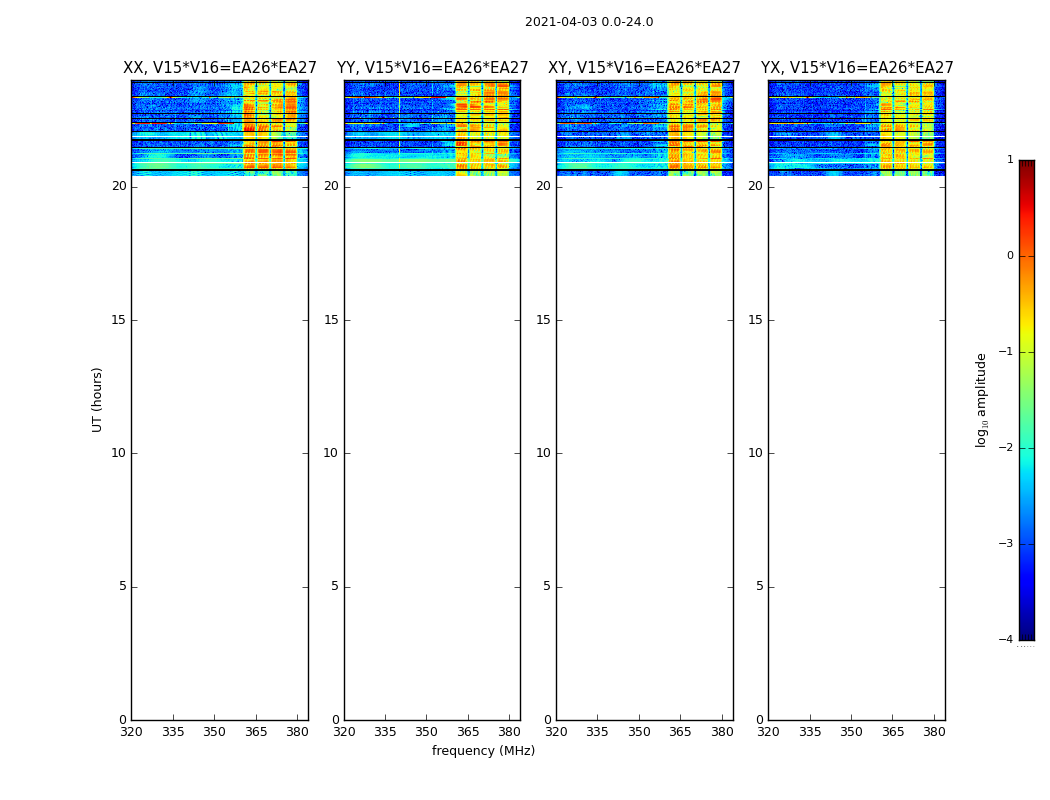The width and height of the screenshot is (1050, 800).
Task: Click the XX spectrogram data band
Action: pos(219,128)
